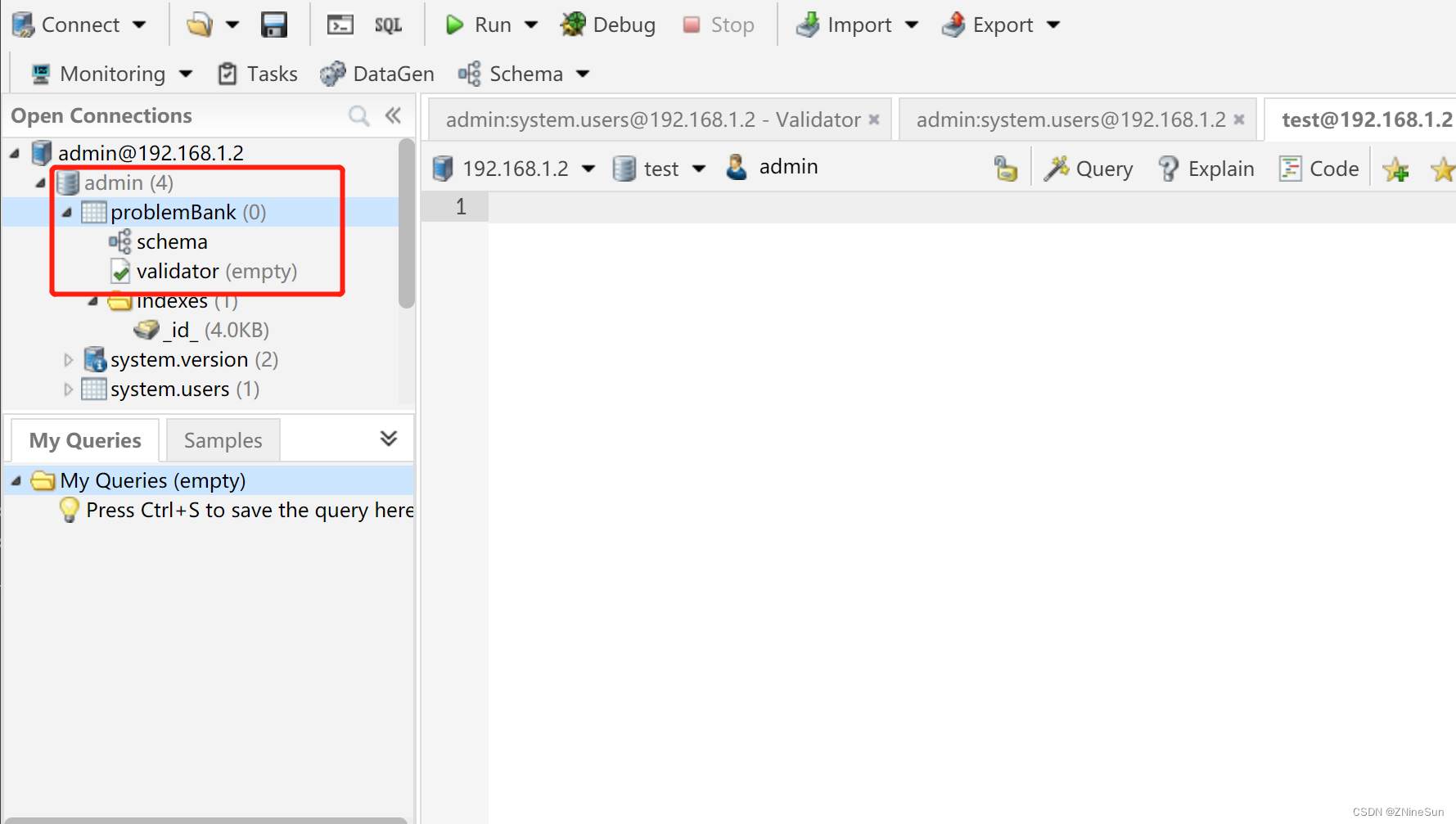The height and width of the screenshot is (824, 1456).
Task: Click the Export icon
Action: pyautogui.click(x=953, y=25)
